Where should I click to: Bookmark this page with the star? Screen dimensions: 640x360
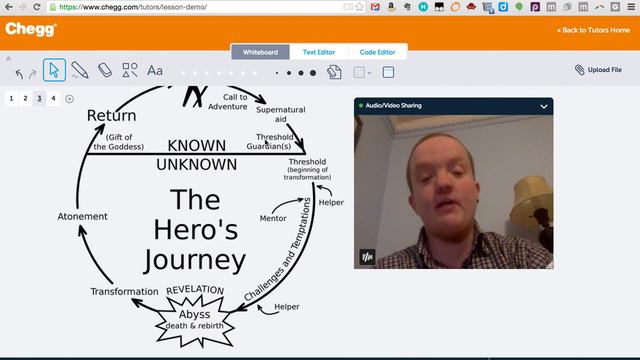pyautogui.click(x=359, y=7)
